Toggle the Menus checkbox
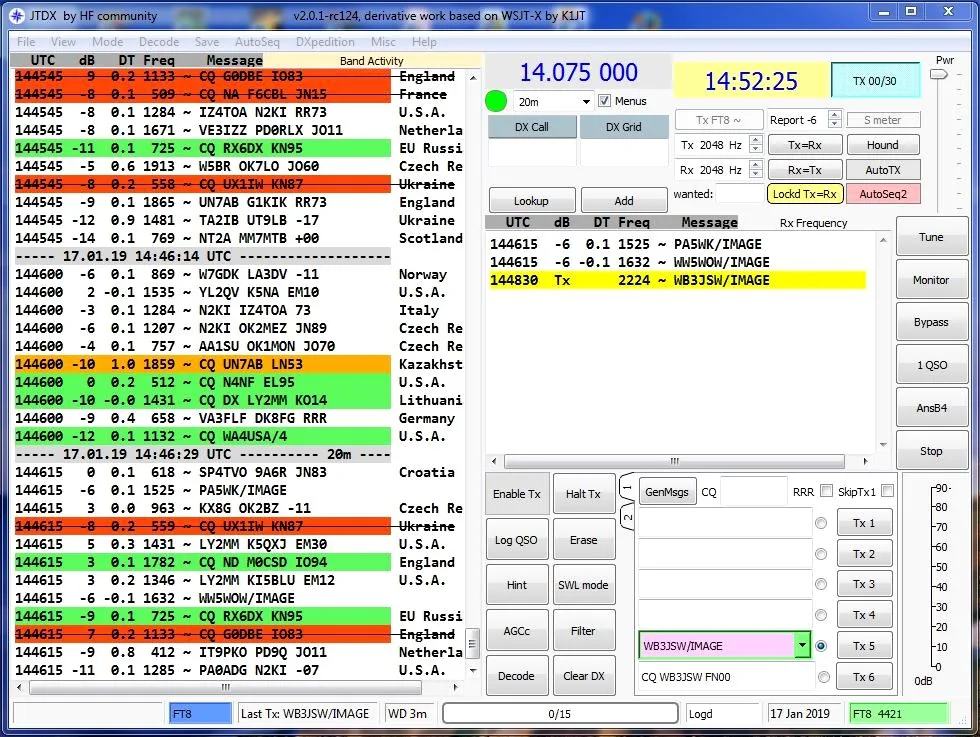Screen dimensions: 980x737 point(604,101)
